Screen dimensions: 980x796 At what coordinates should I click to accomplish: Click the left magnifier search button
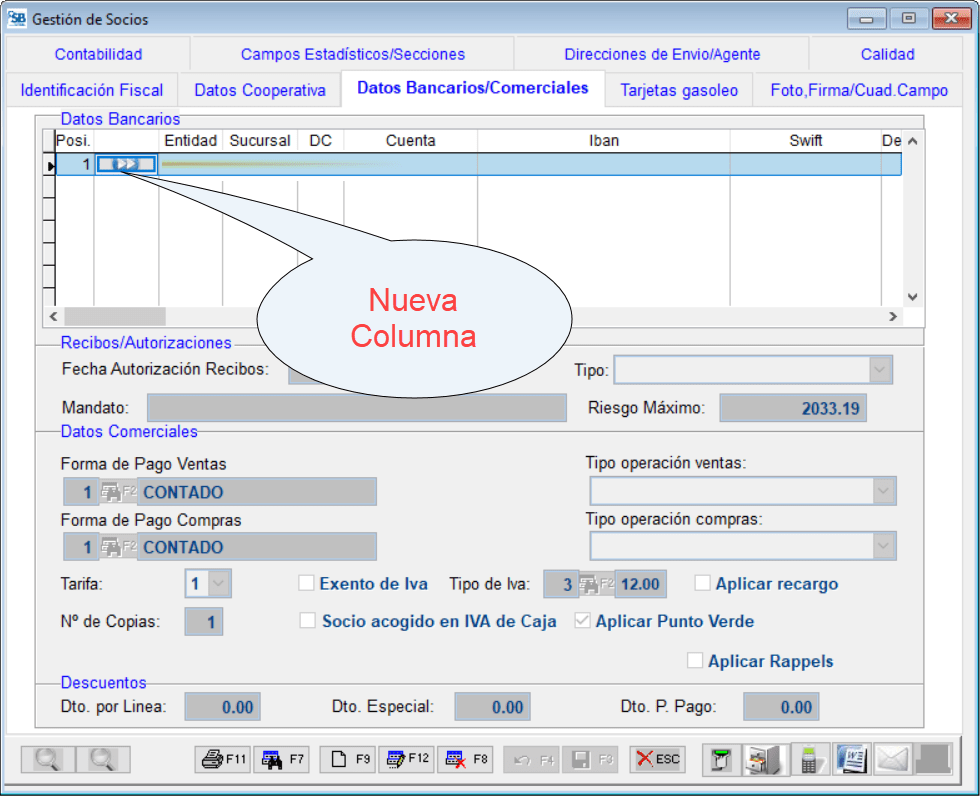point(46,759)
